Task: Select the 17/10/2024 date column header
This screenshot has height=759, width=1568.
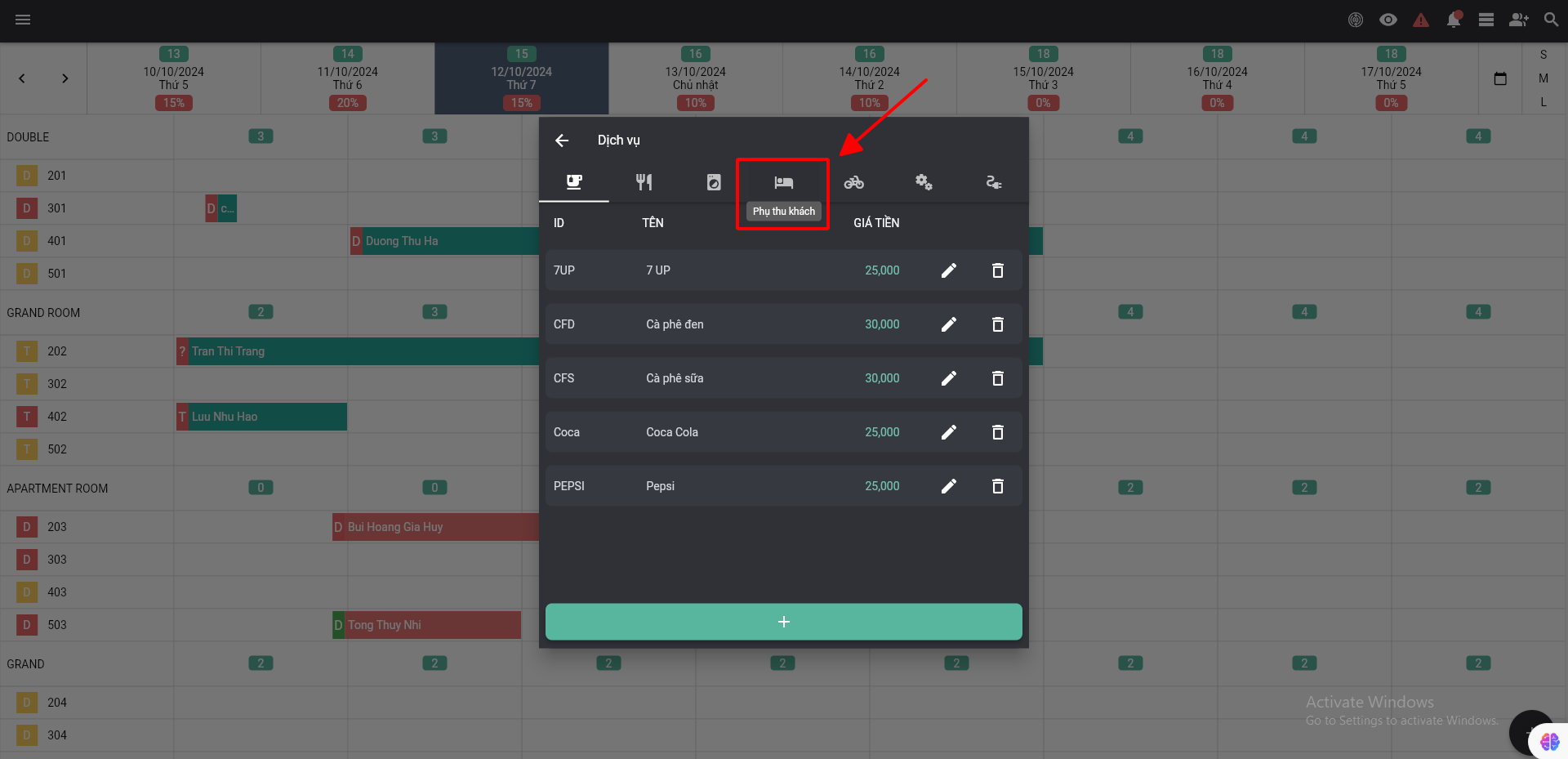Action: point(1392,78)
